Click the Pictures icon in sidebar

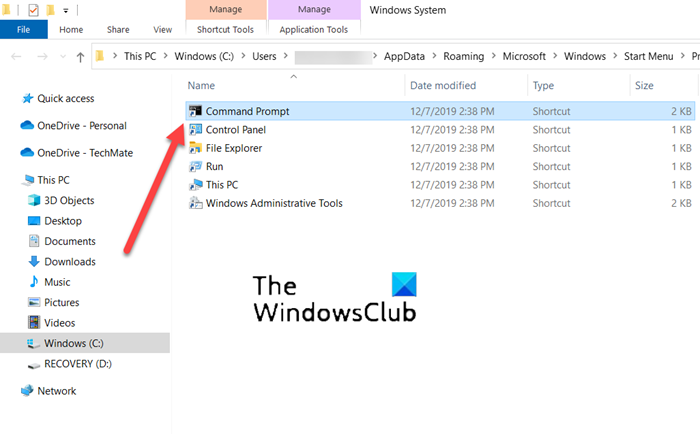click(34, 302)
